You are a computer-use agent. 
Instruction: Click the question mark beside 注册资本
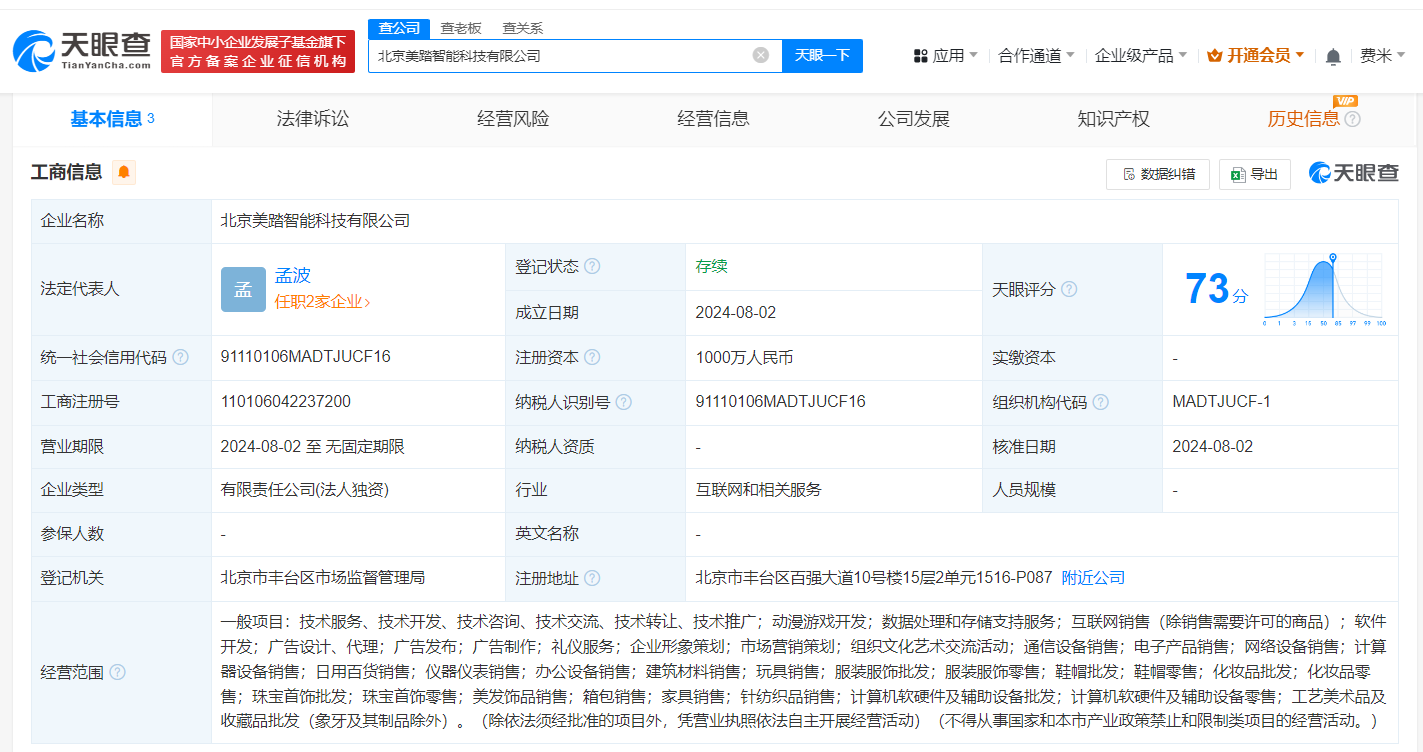[594, 357]
